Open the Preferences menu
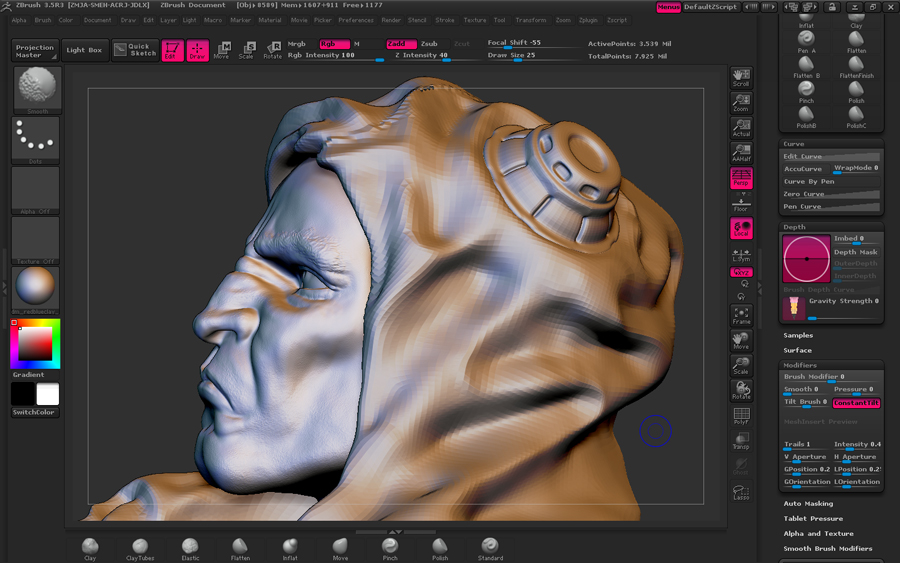The height and width of the screenshot is (563, 900). (356, 20)
